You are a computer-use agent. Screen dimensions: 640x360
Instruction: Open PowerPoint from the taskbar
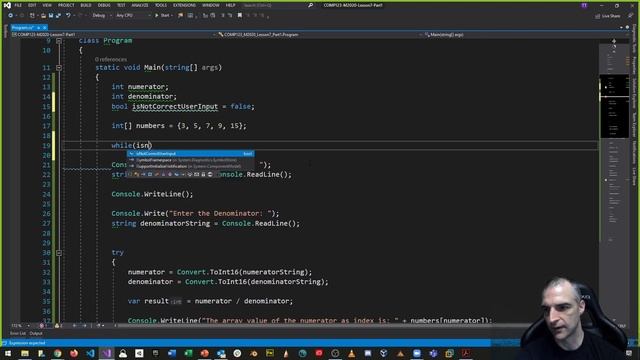[x=204, y=353]
